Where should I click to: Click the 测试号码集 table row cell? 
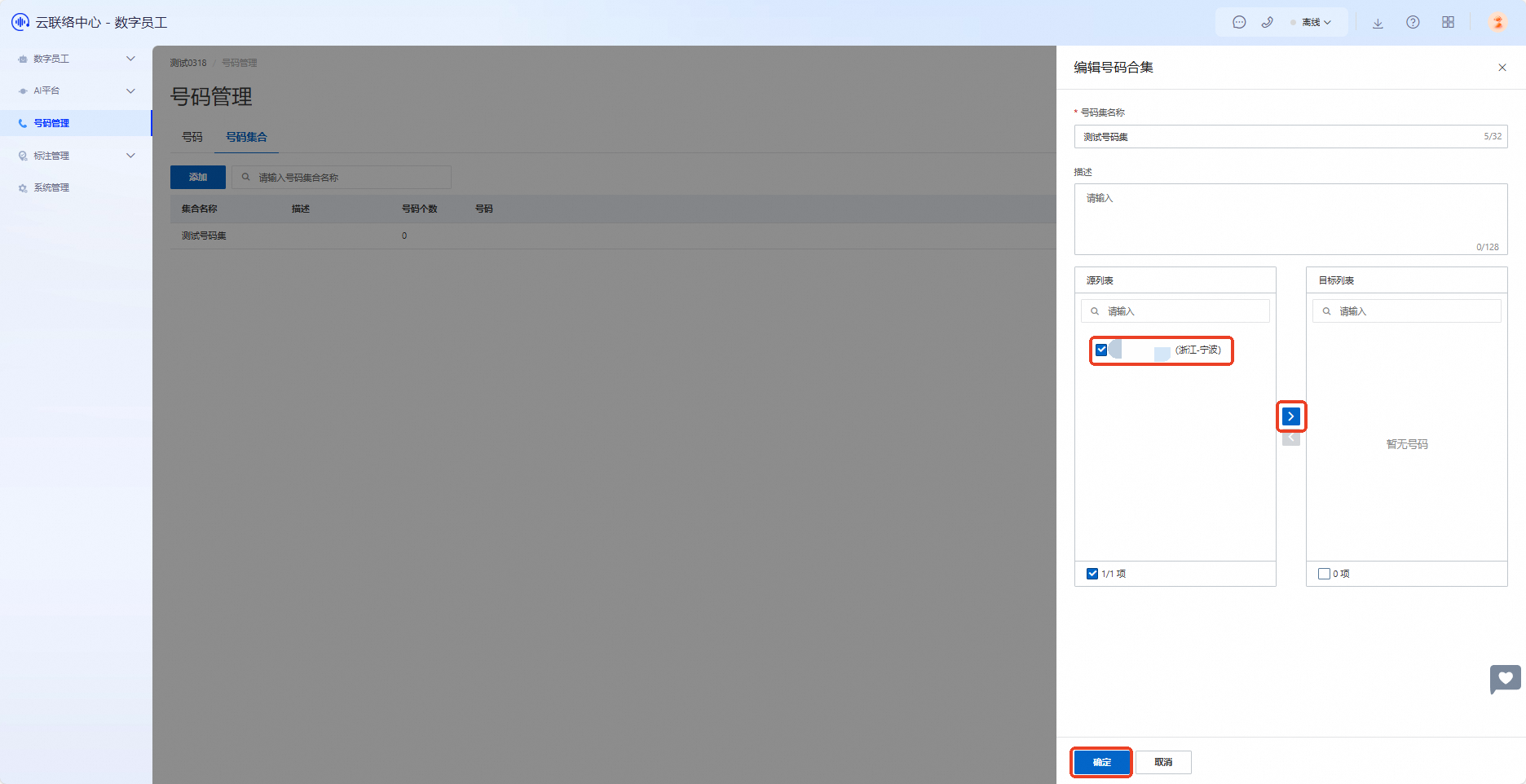(x=204, y=236)
